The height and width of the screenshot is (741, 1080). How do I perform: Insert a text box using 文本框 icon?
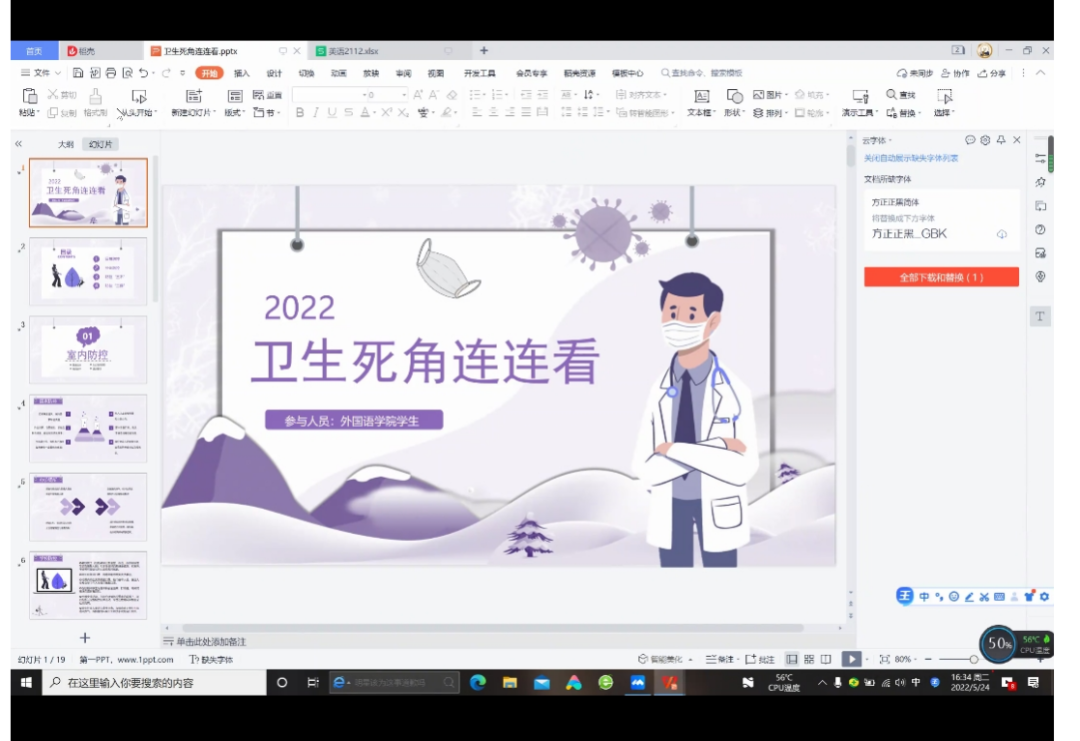tap(701, 96)
